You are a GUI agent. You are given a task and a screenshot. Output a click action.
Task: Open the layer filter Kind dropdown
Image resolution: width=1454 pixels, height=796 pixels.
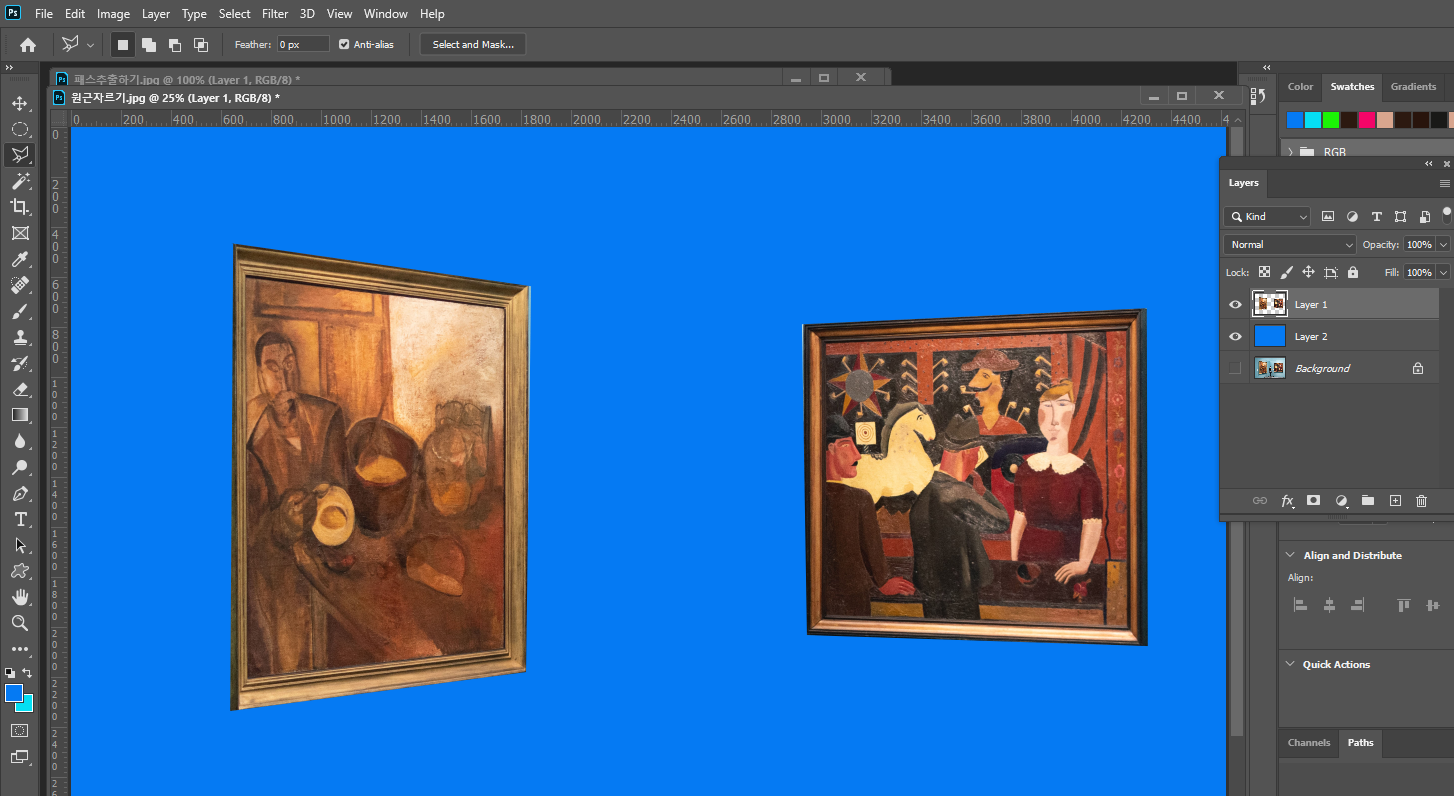point(1266,216)
